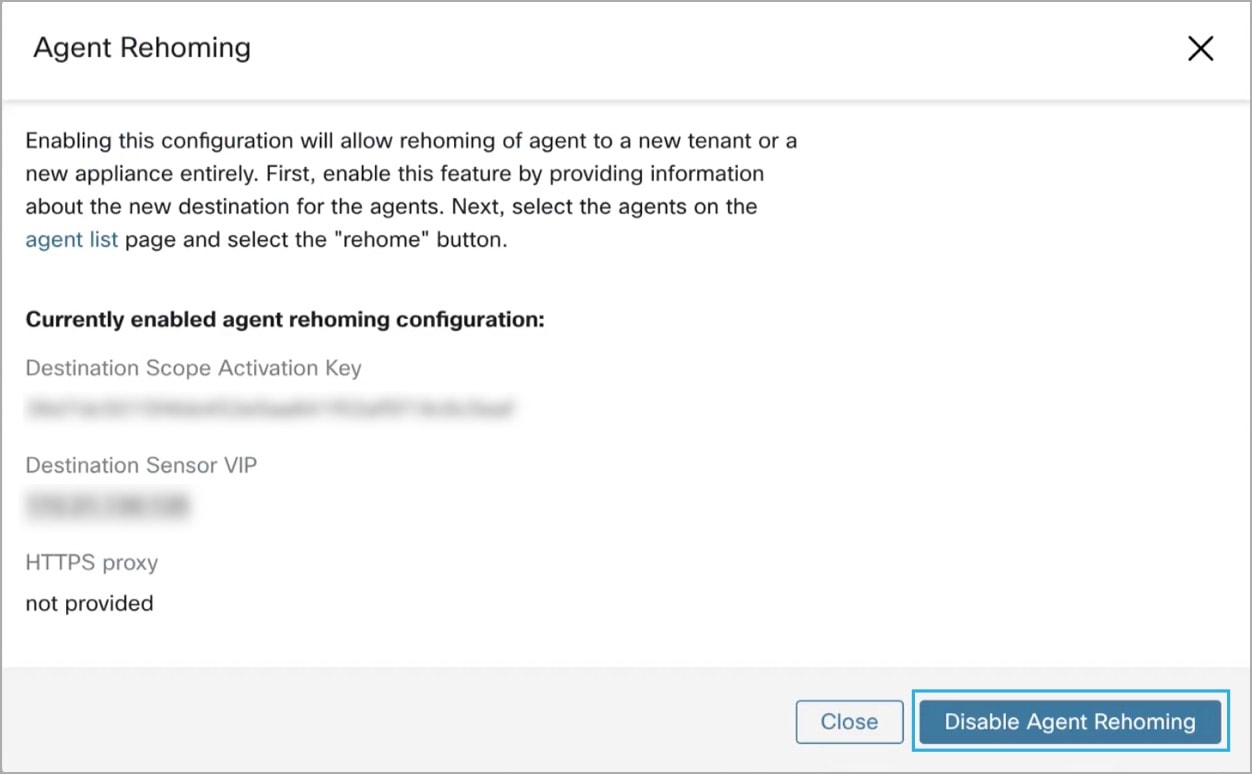Select the blurred sensor VIP address
Image resolution: width=1252 pixels, height=774 pixels.
(x=107, y=506)
